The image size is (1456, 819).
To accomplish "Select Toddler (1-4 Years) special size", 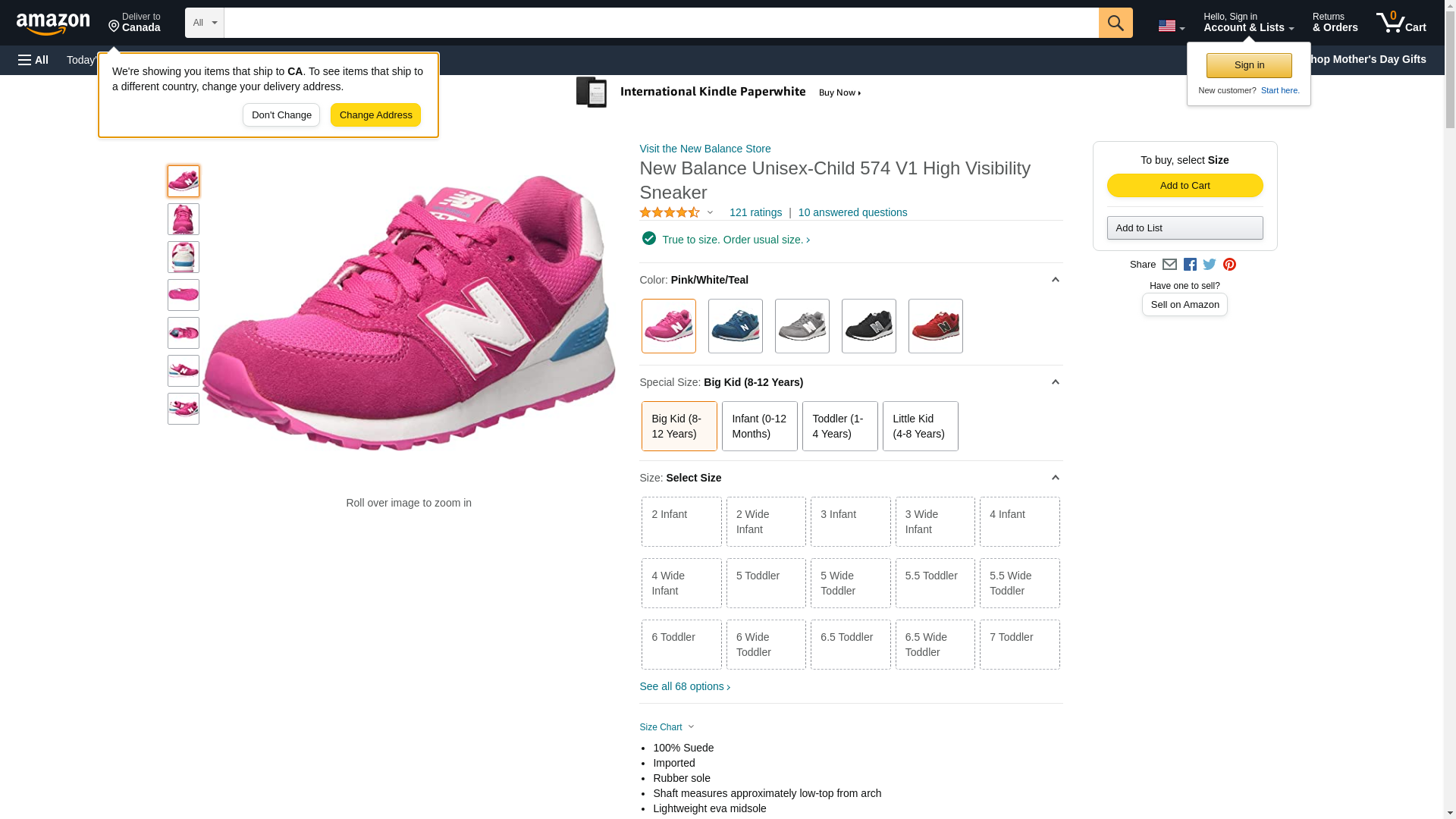I will coord(839,426).
